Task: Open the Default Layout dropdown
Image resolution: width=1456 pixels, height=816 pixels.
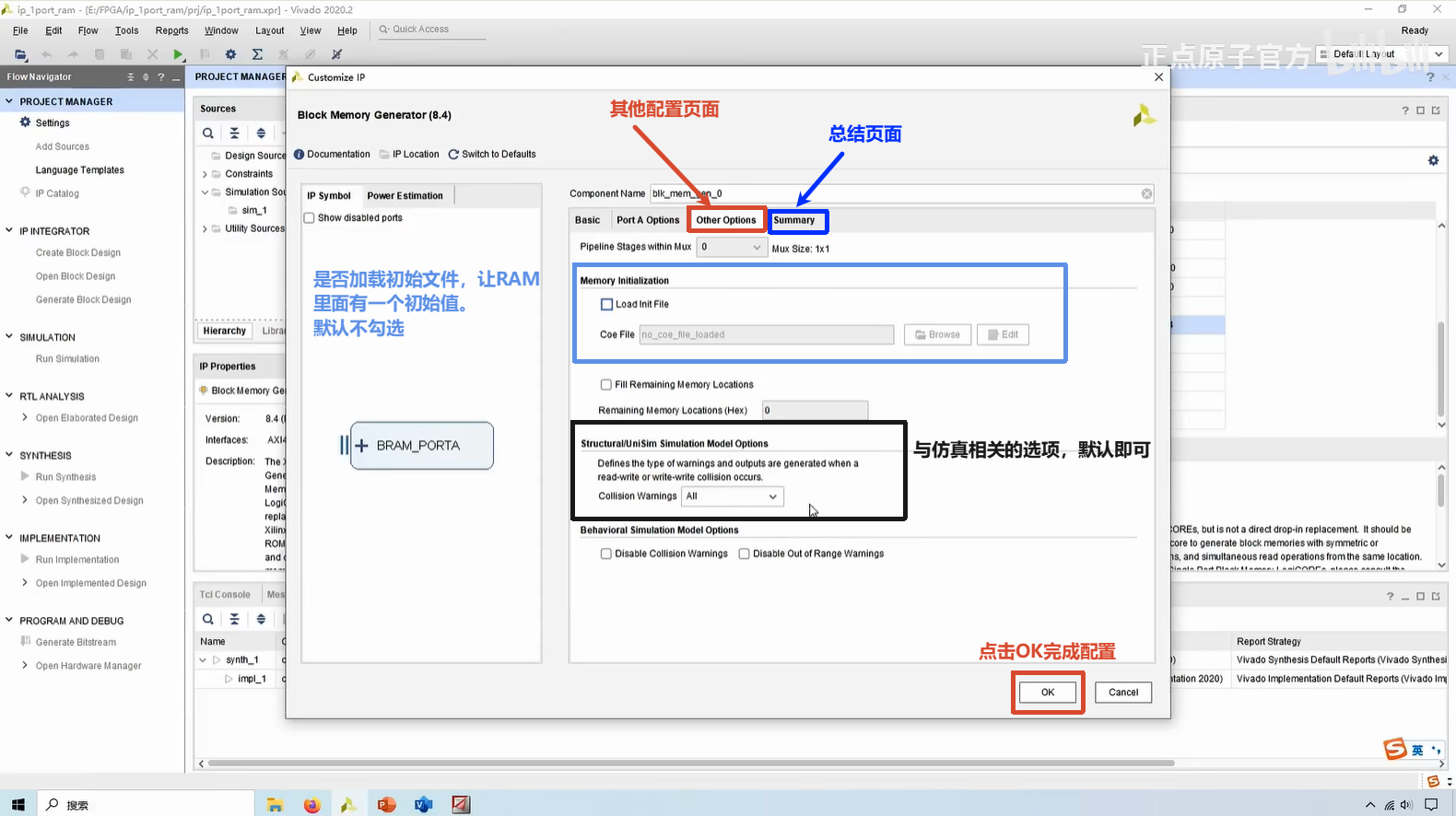Action: click(1383, 54)
